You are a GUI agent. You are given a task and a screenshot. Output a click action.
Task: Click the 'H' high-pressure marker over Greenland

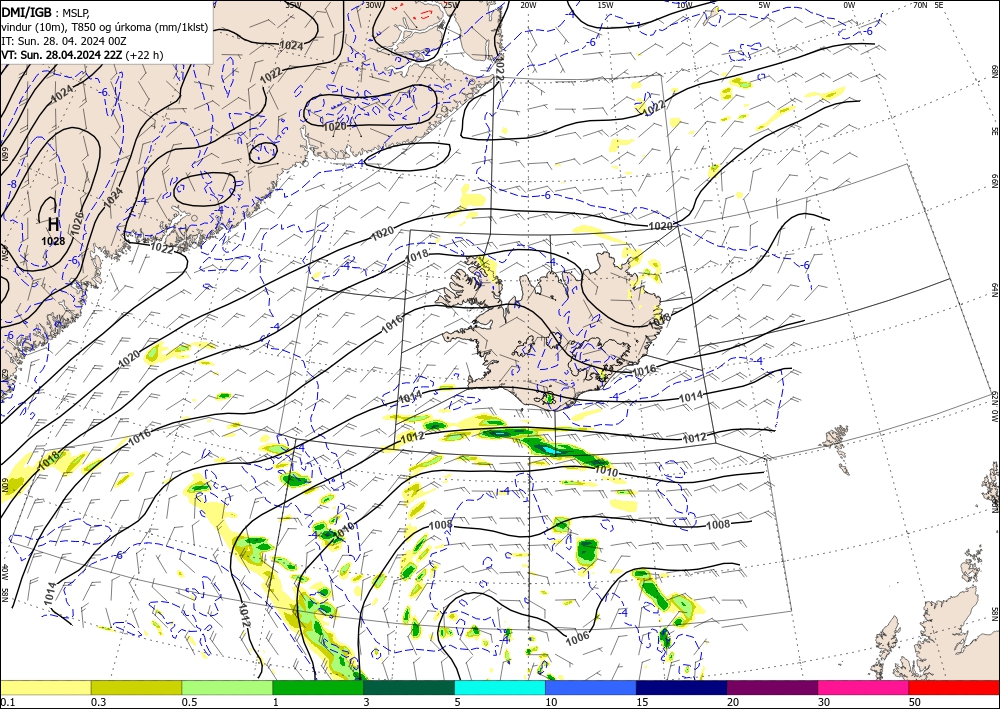point(54,224)
